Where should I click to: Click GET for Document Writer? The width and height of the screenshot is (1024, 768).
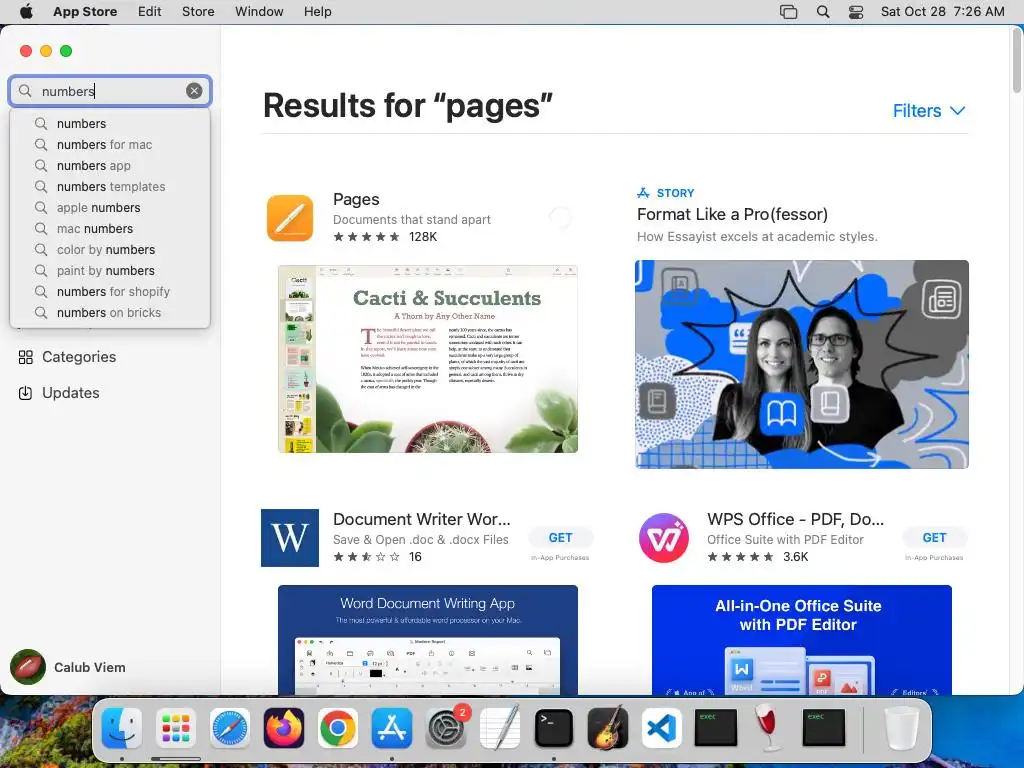click(560, 537)
